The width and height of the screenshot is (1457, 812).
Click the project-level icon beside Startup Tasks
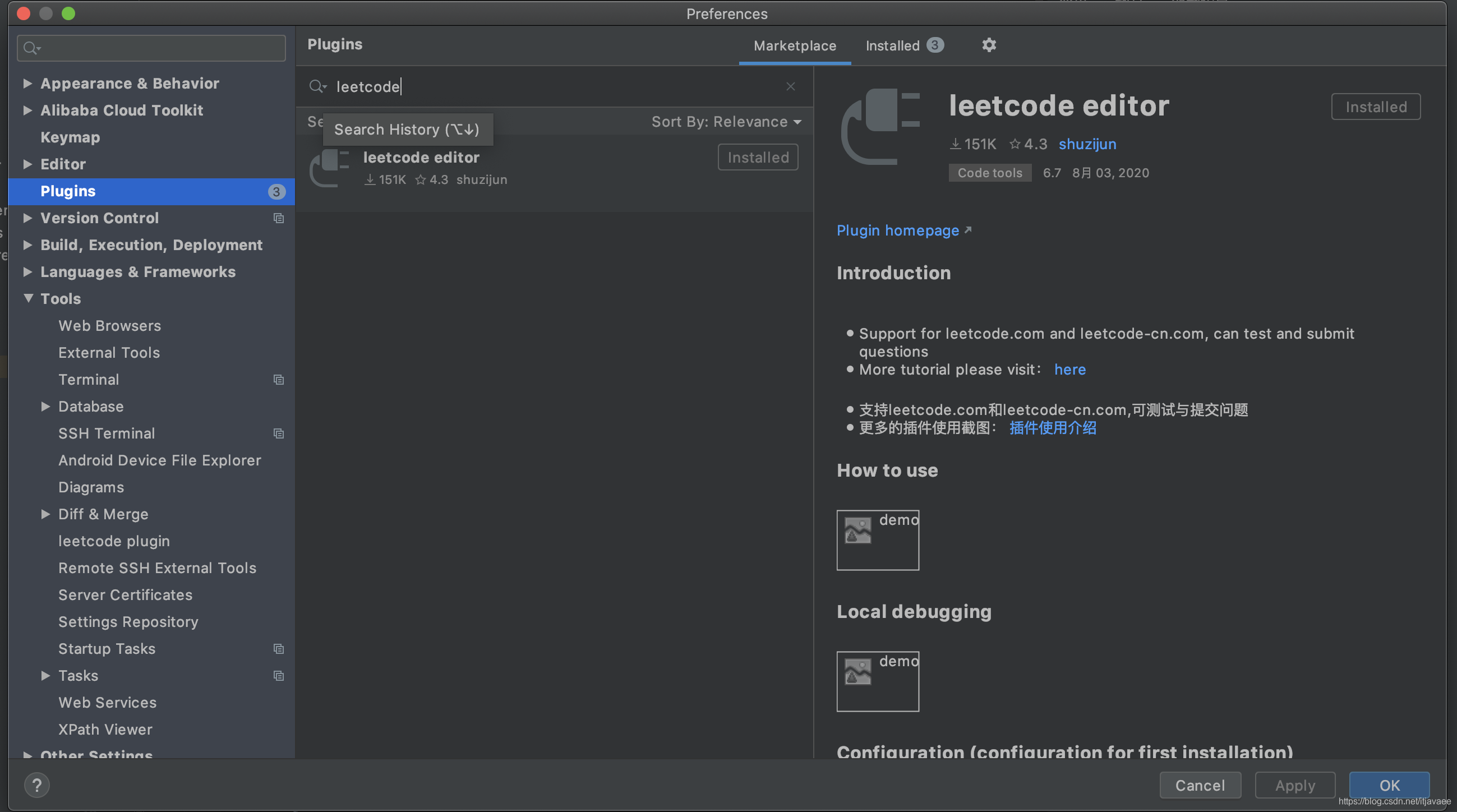(278, 649)
